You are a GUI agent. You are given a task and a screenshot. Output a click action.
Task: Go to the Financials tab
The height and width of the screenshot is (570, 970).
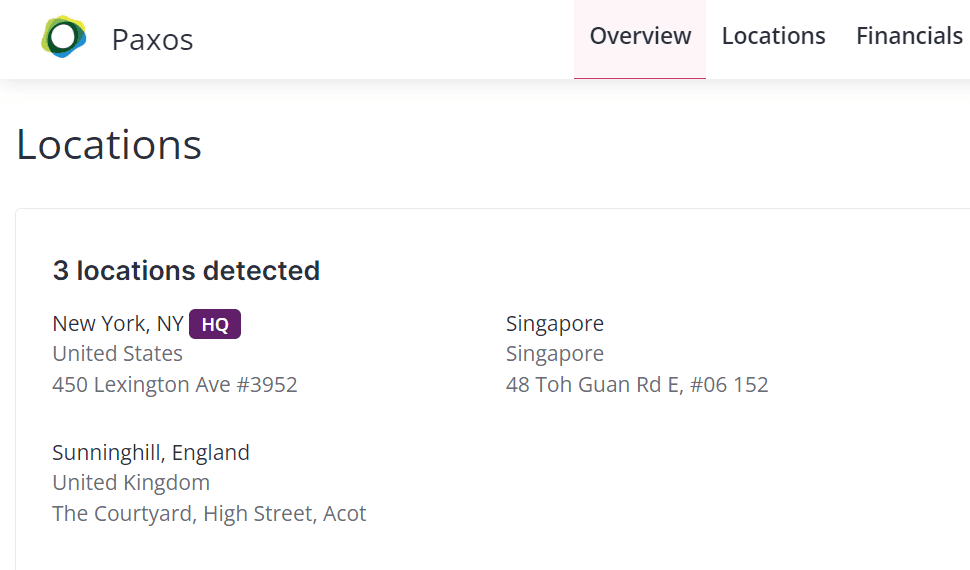909,36
